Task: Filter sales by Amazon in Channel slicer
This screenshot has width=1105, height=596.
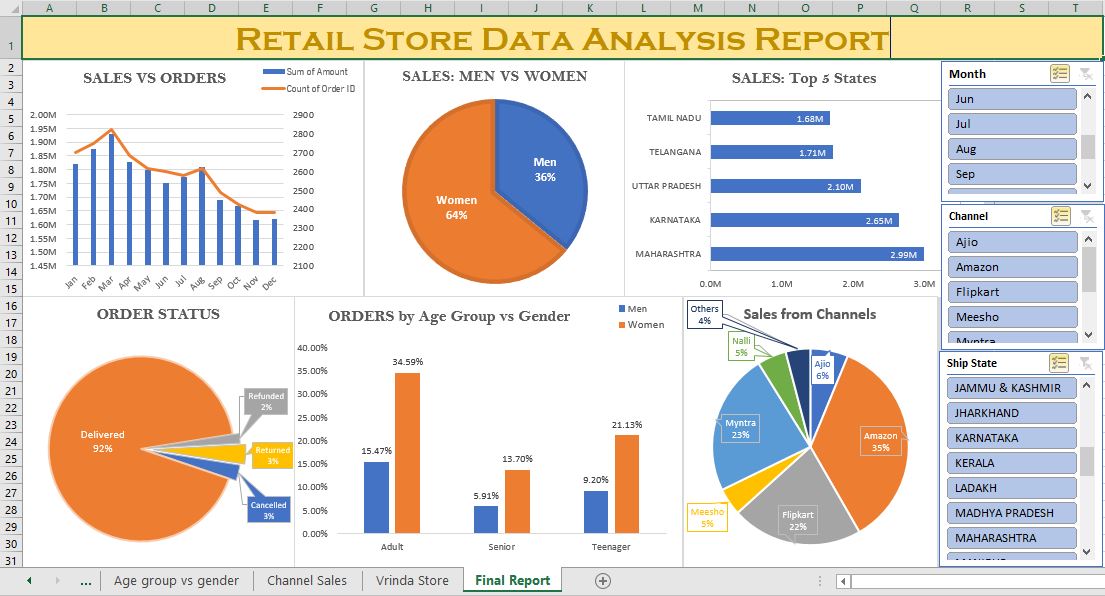Action: coord(1012,266)
